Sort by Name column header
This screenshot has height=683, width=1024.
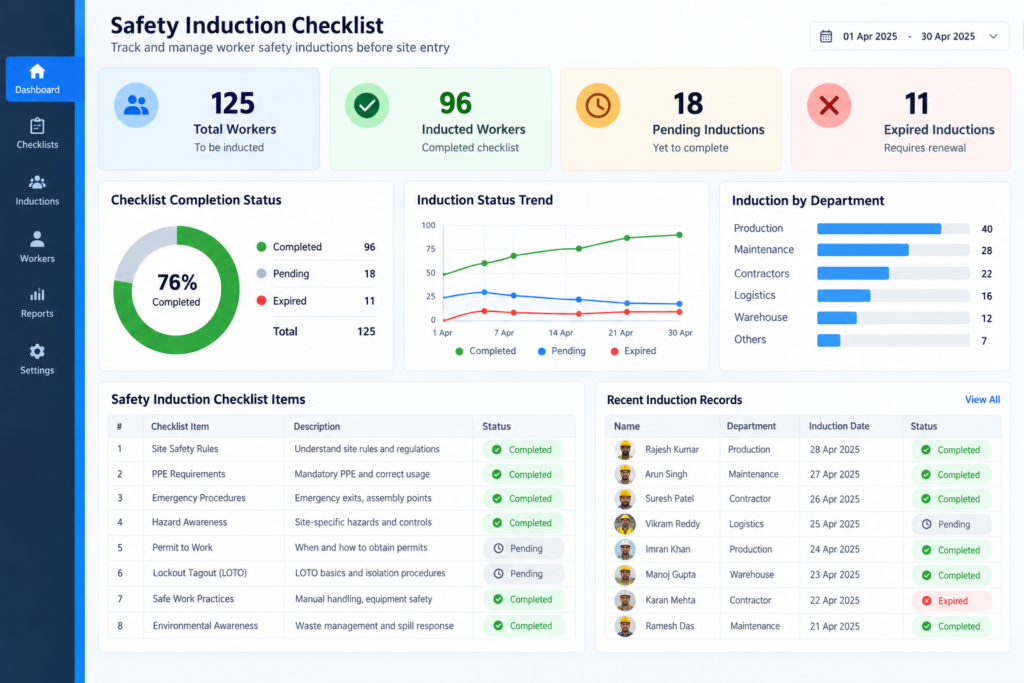tap(627, 426)
